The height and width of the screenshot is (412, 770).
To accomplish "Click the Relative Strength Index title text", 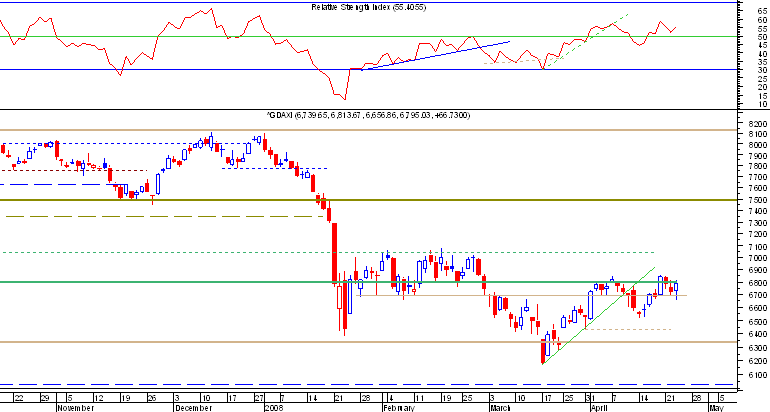I will tap(369, 7).
